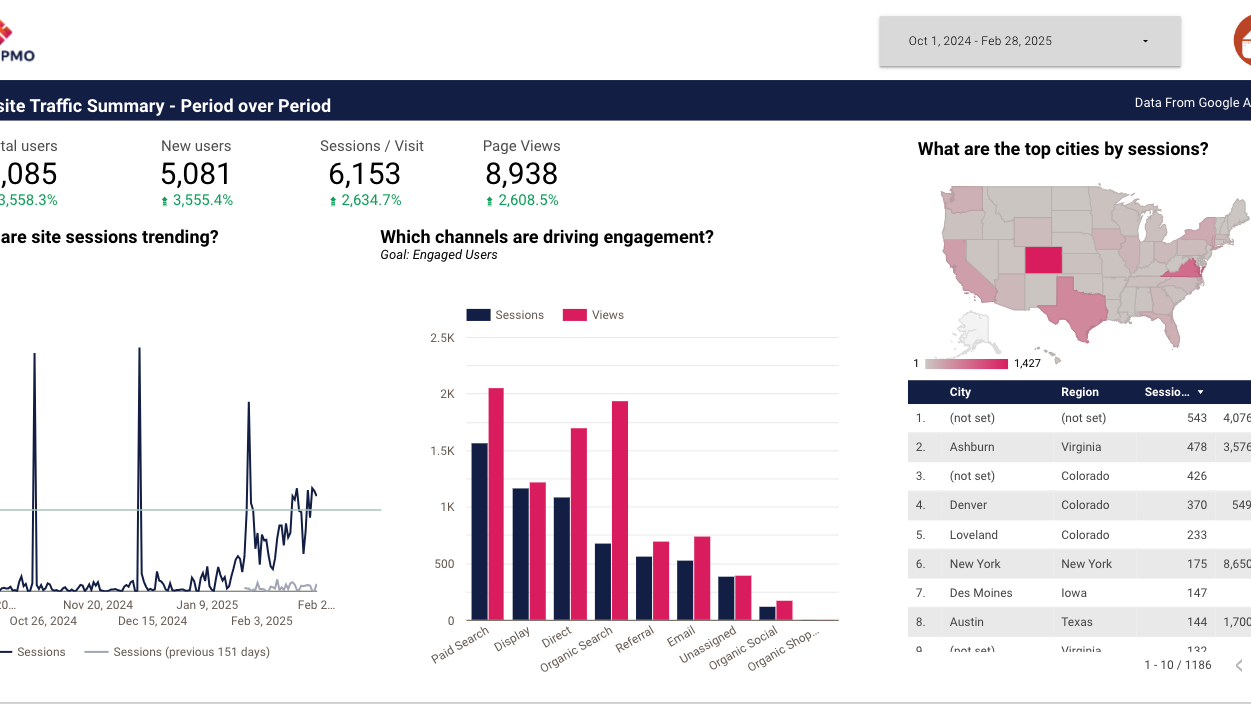
Task: Click the 1 - 10 / 1186 pagination label
Action: [1178, 665]
